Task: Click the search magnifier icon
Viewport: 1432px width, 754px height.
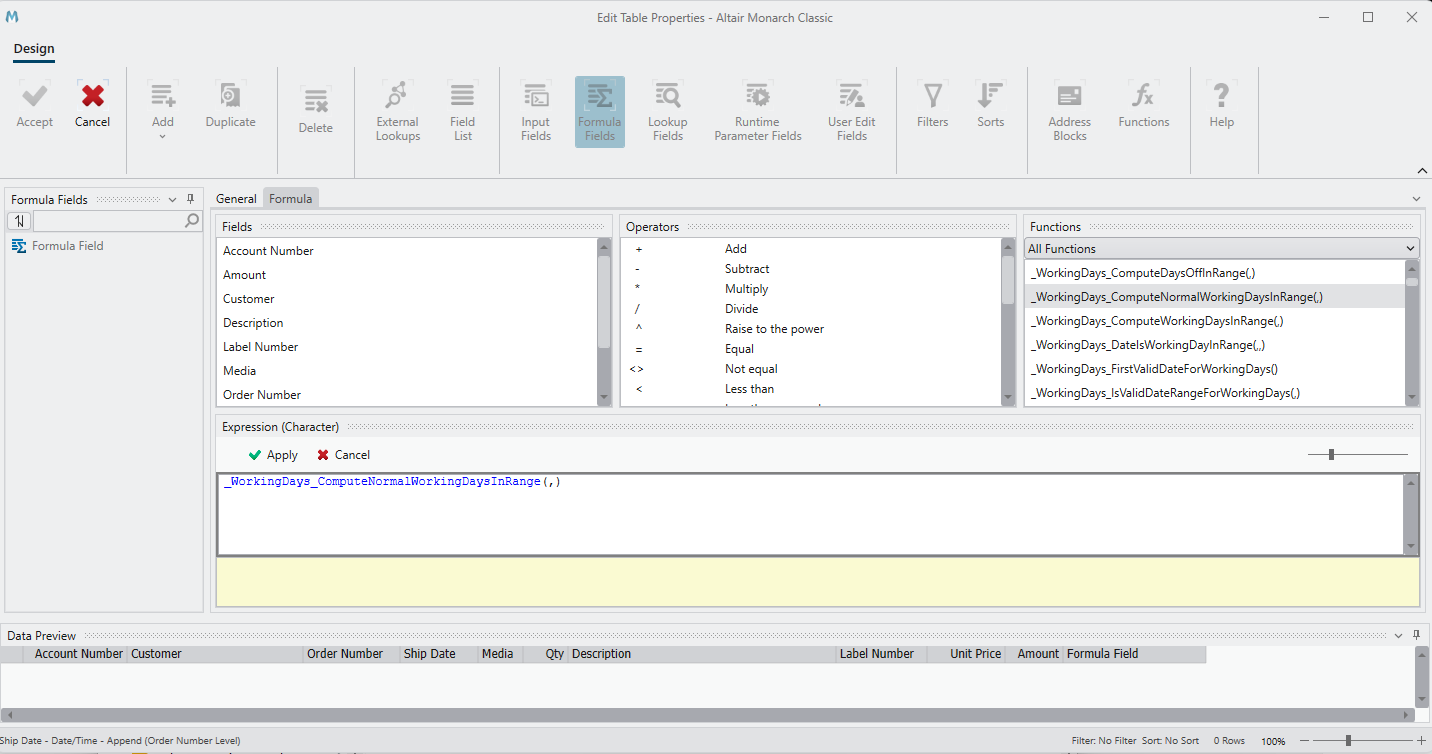Action: pyautogui.click(x=192, y=221)
